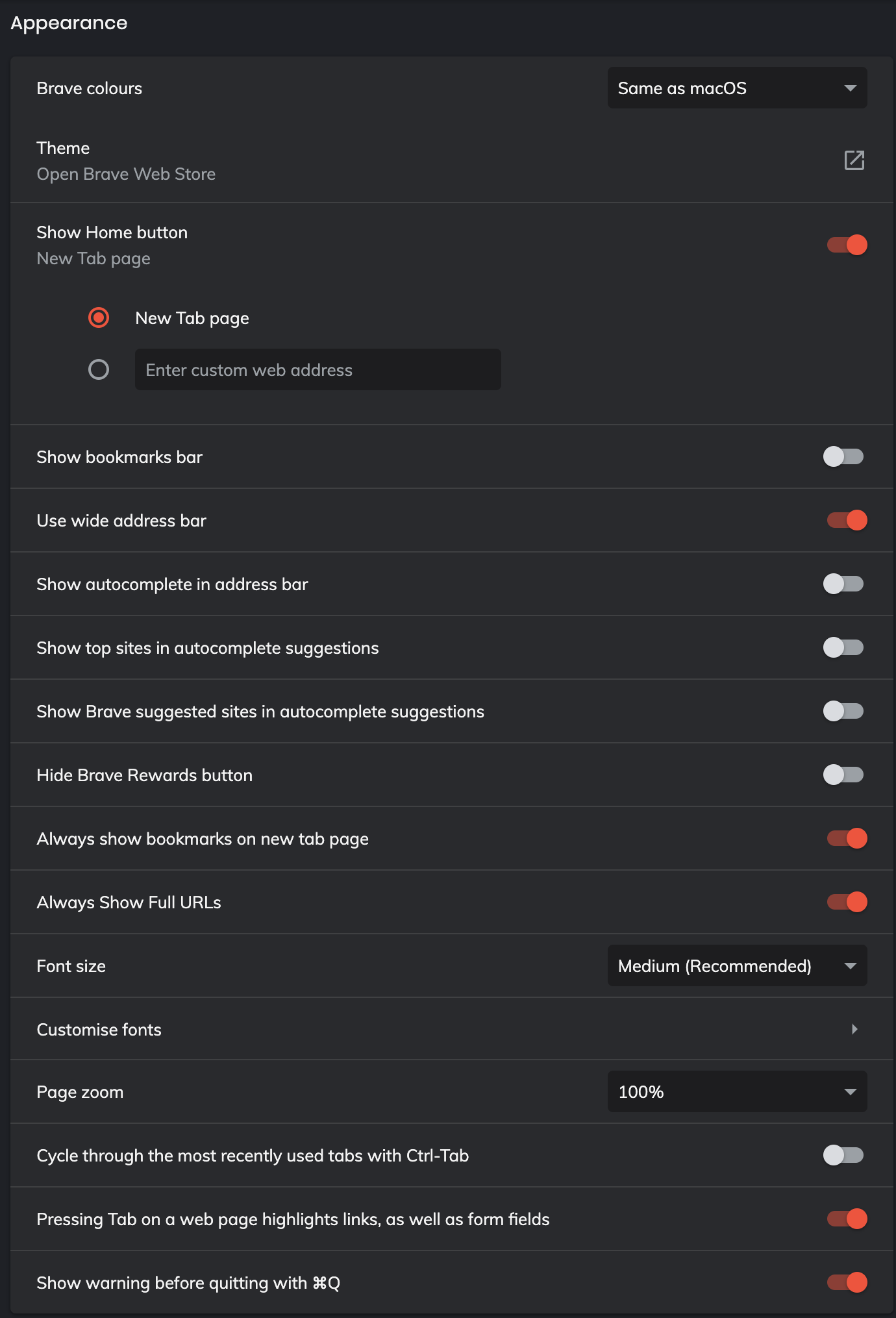896x1318 pixels.
Task: Enable Show autocomplete in address bar
Action: (x=843, y=584)
